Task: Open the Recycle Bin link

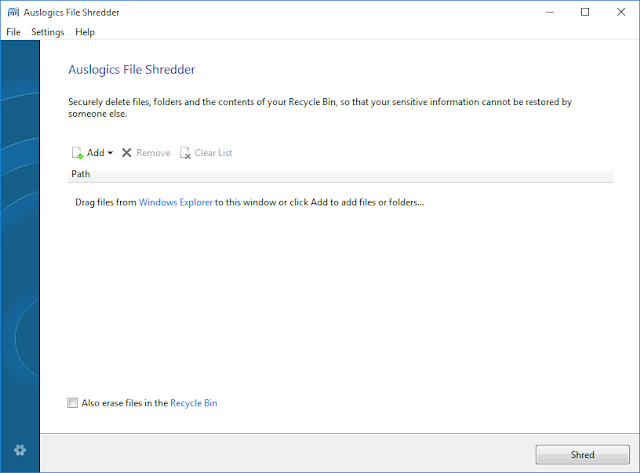Action: pos(193,403)
